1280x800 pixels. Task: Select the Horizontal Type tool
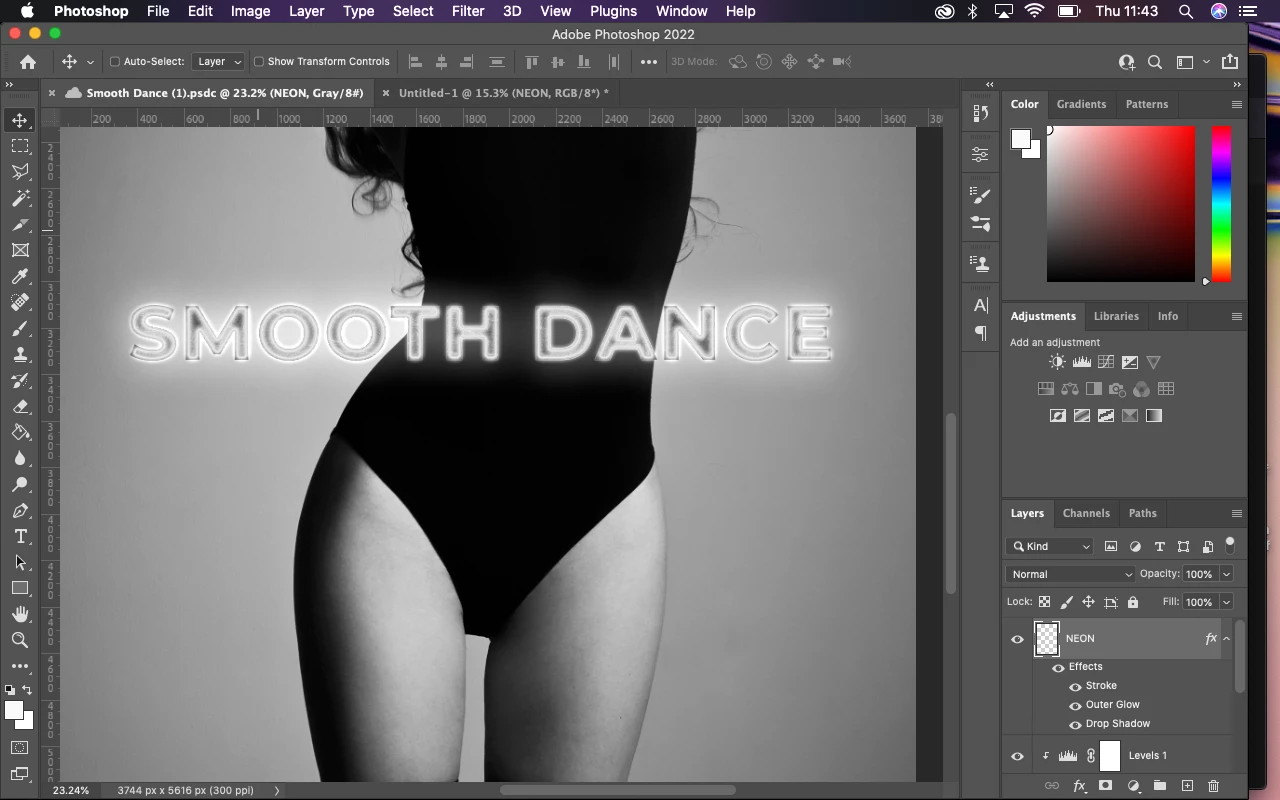point(20,537)
